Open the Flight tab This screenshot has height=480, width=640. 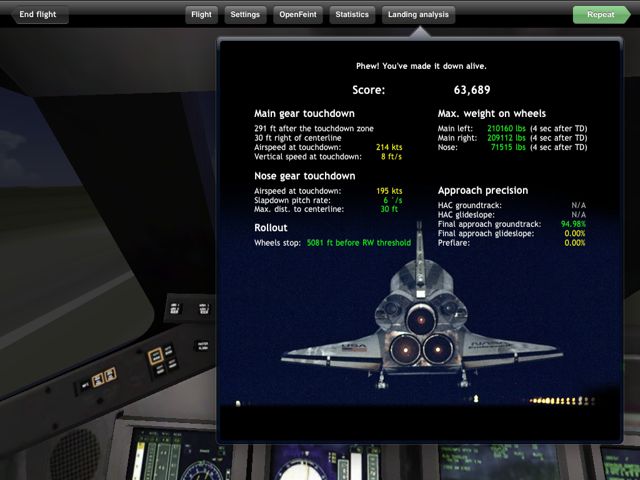pyautogui.click(x=202, y=15)
